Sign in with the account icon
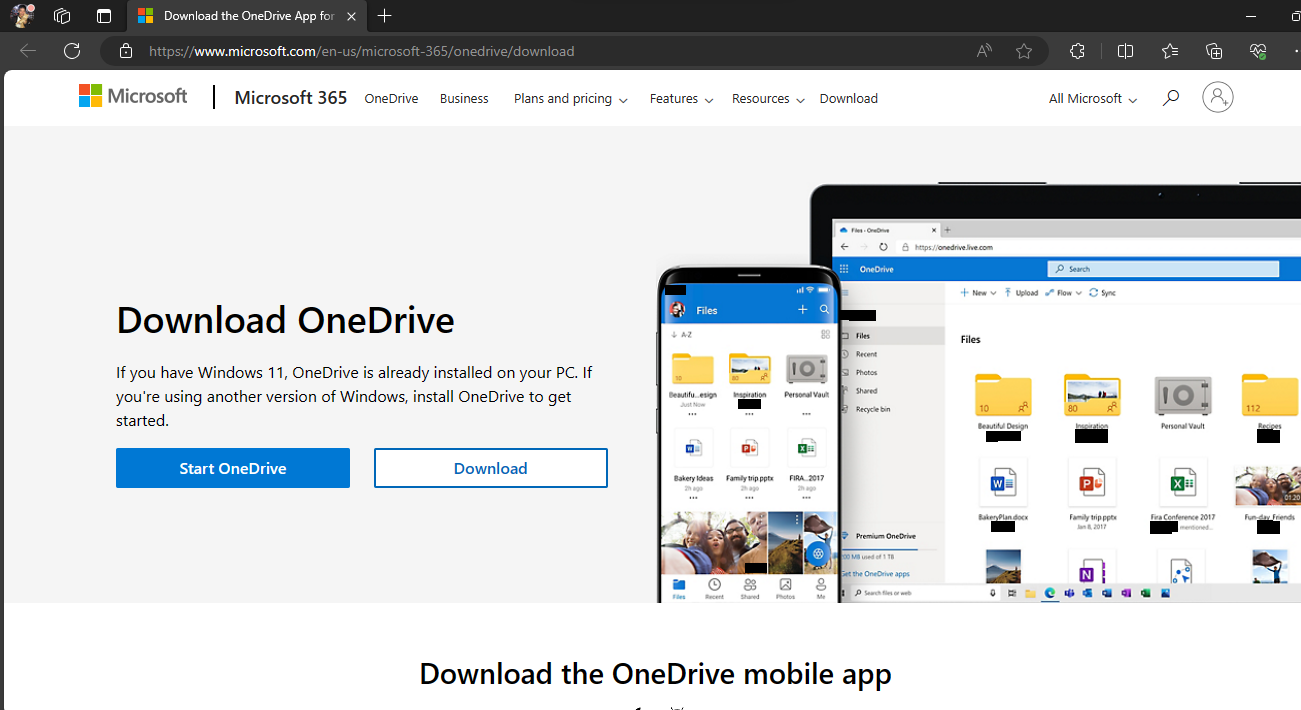This screenshot has height=710, width=1301. [1217, 97]
